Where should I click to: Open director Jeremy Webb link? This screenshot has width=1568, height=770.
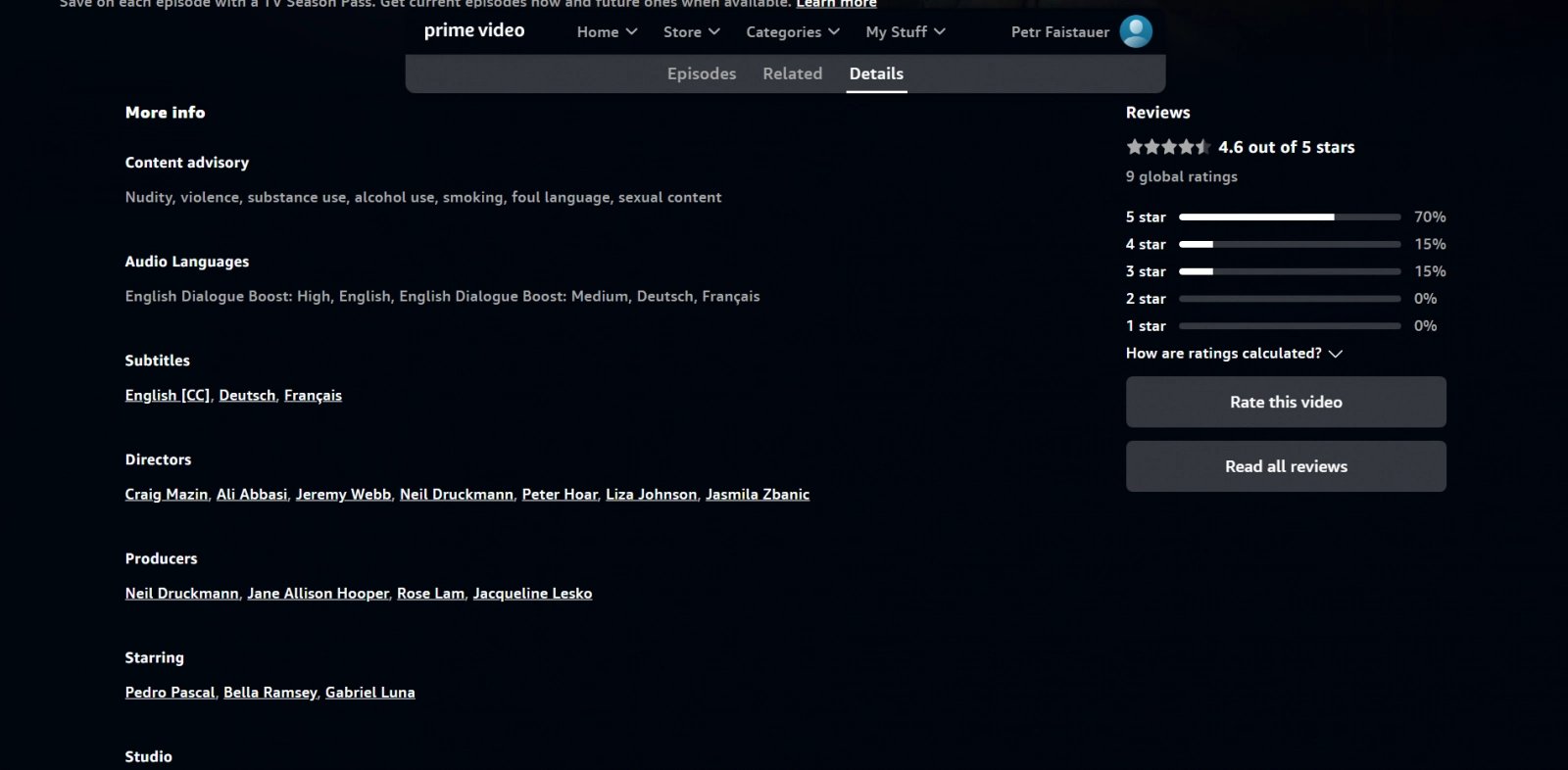pos(343,495)
